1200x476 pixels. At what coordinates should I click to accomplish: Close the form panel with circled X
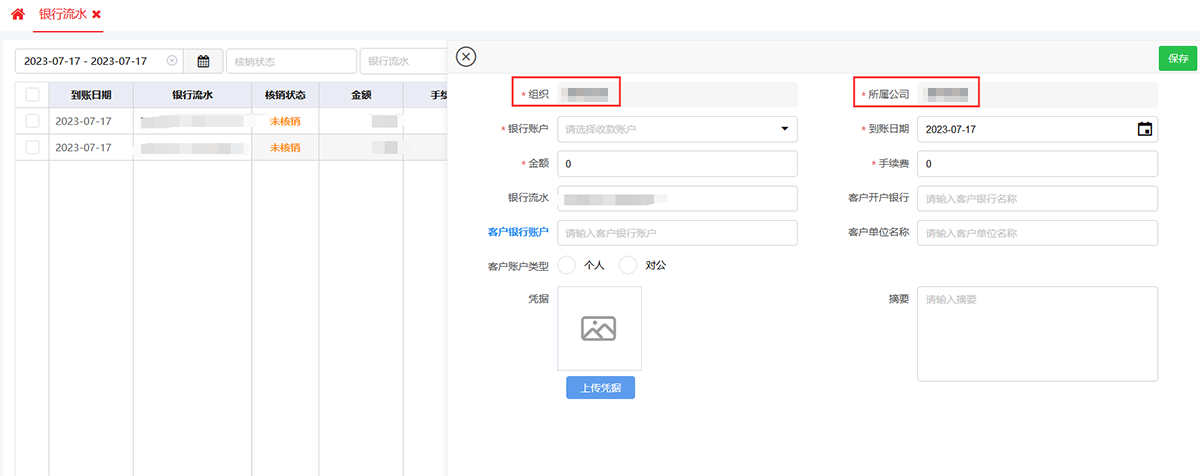click(x=466, y=57)
